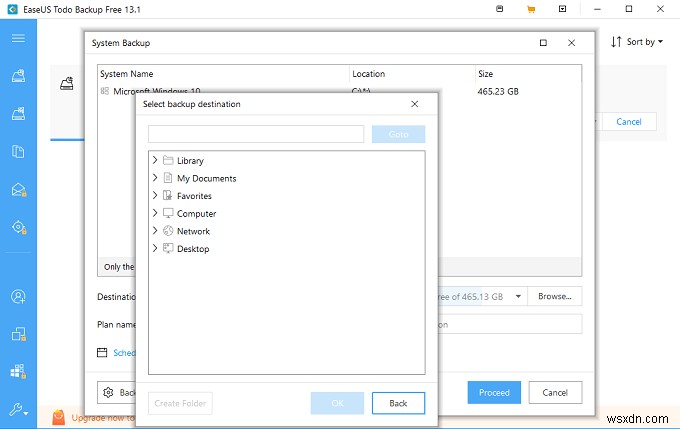Click the Library folder icon

168,160
